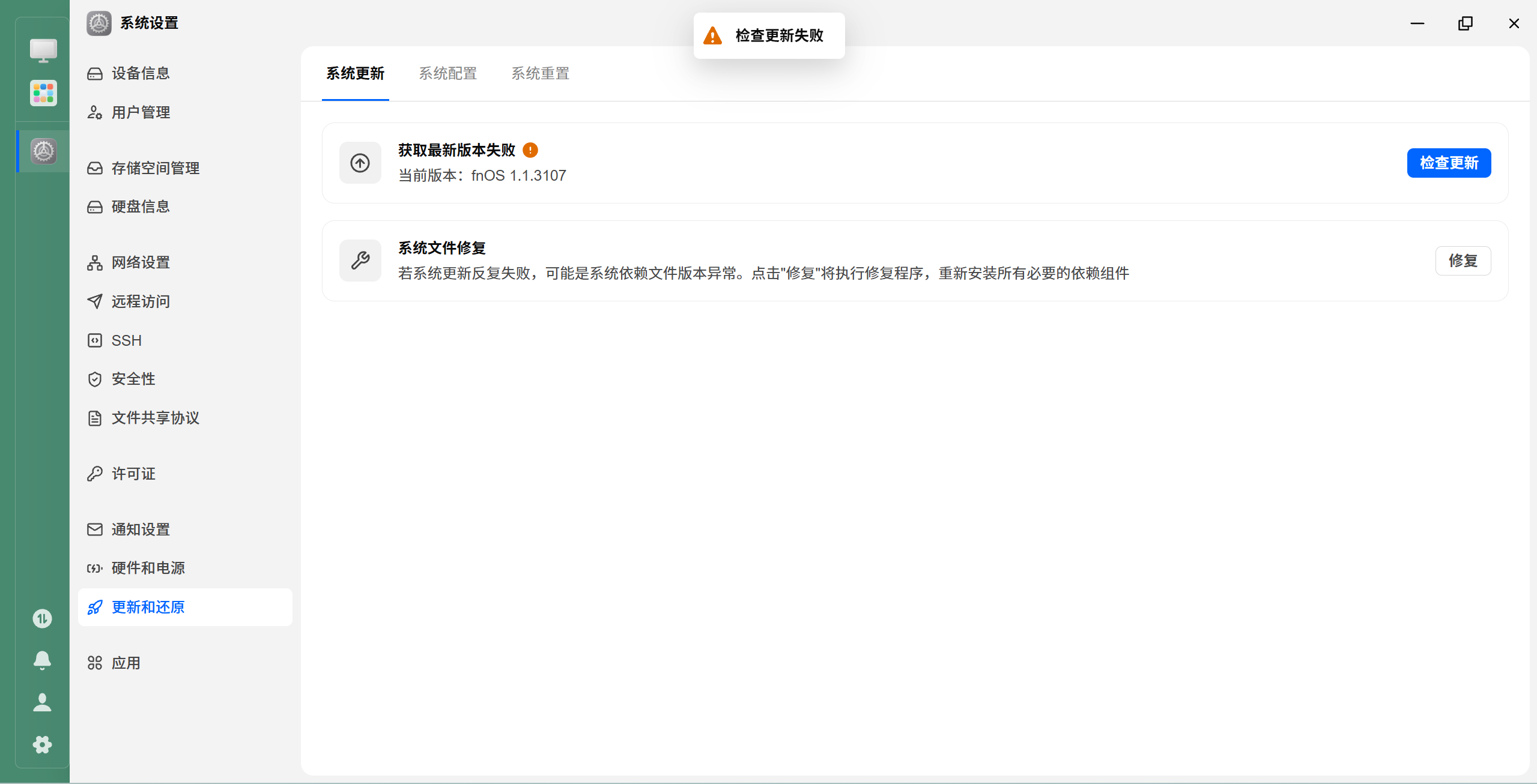Click the 硬件和电源 battery icon
This screenshot has width=1537, height=784.
point(95,568)
